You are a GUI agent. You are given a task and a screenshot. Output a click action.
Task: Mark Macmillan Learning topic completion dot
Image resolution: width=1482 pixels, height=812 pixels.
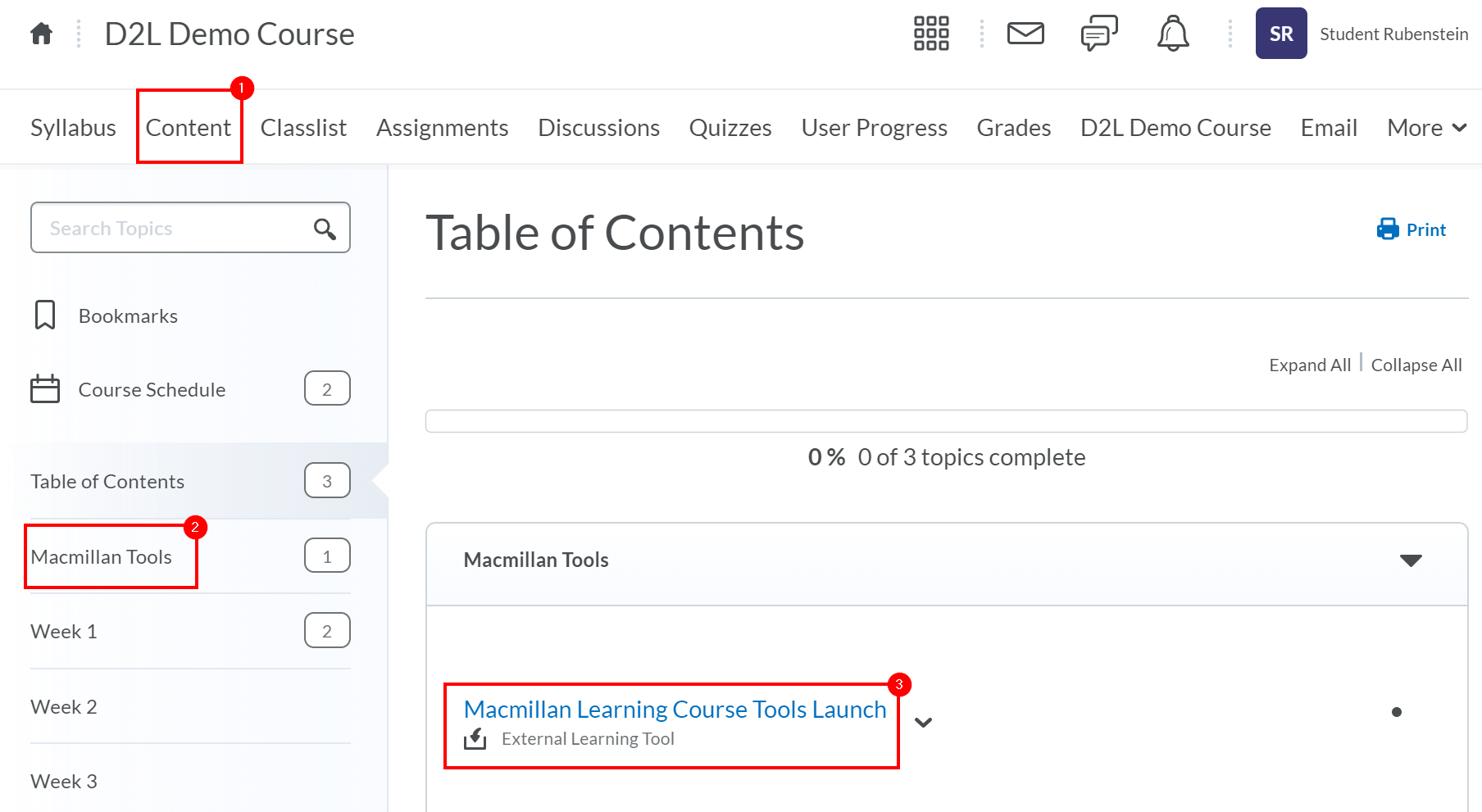[1396, 712]
